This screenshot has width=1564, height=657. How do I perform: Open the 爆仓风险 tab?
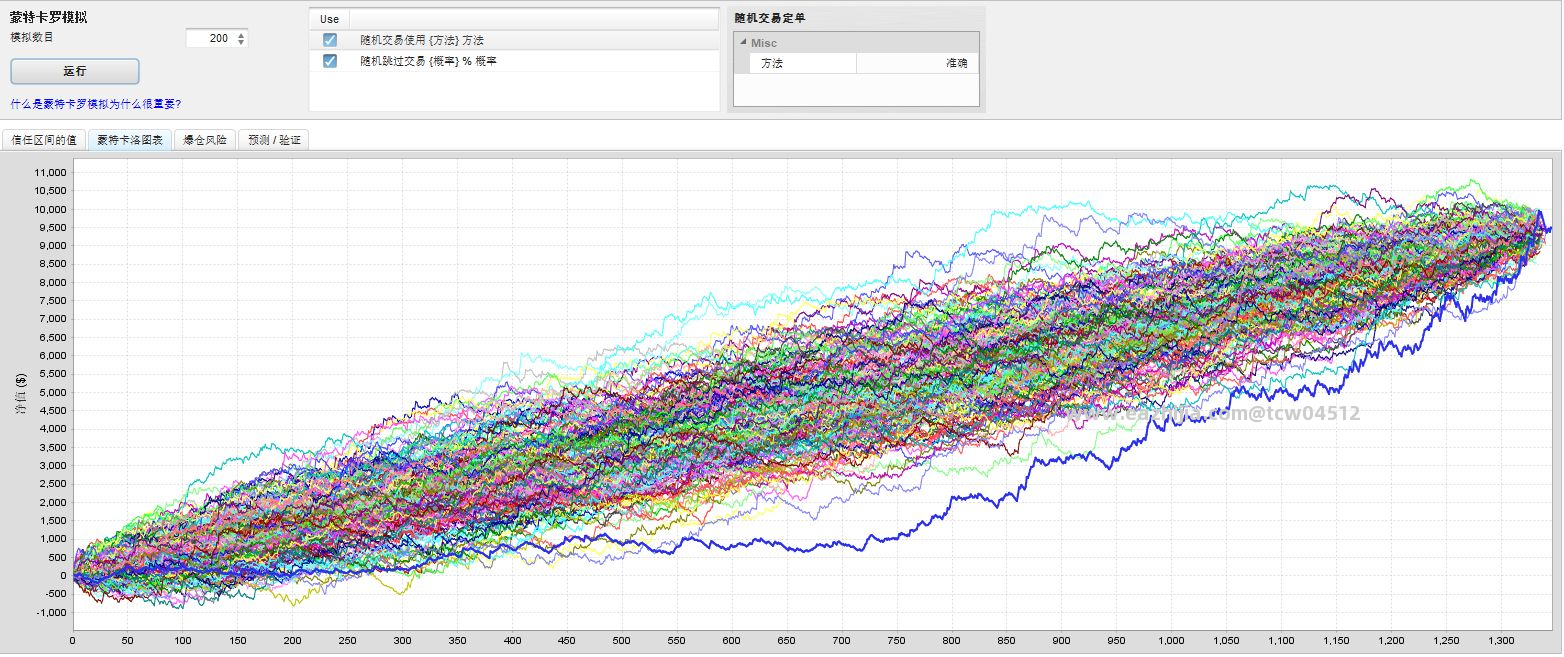pos(205,140)
